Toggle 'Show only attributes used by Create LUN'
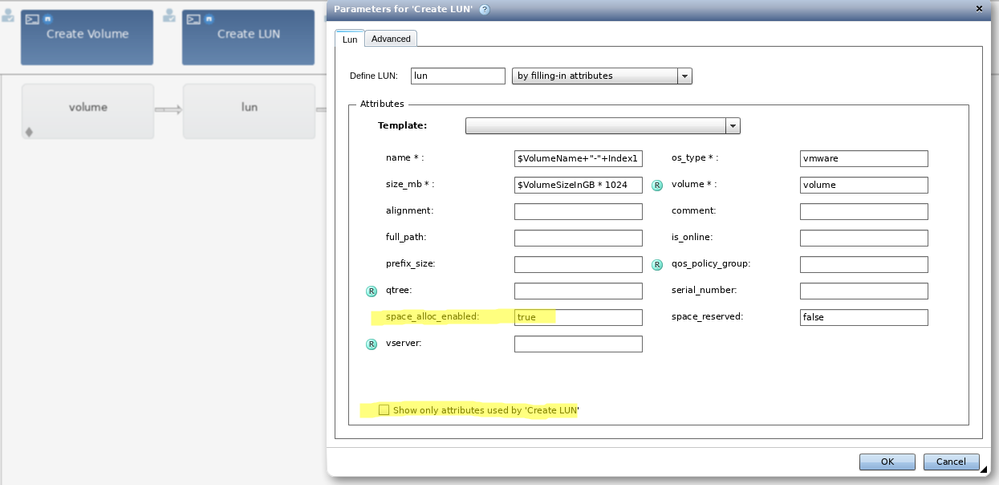Screen dimensions: 999x485 pos(384,410)
